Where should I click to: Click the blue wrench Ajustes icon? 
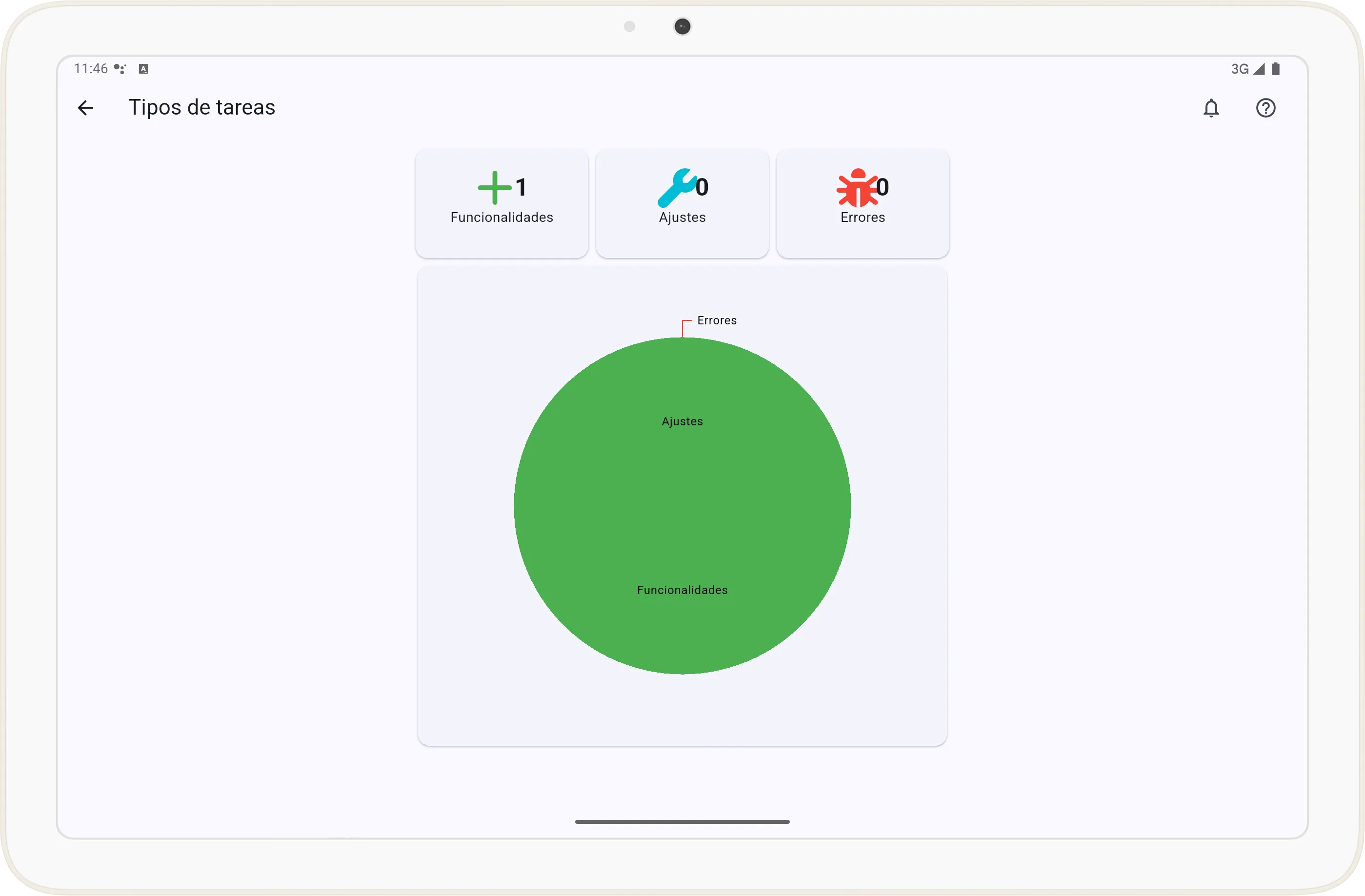[676, 187]
